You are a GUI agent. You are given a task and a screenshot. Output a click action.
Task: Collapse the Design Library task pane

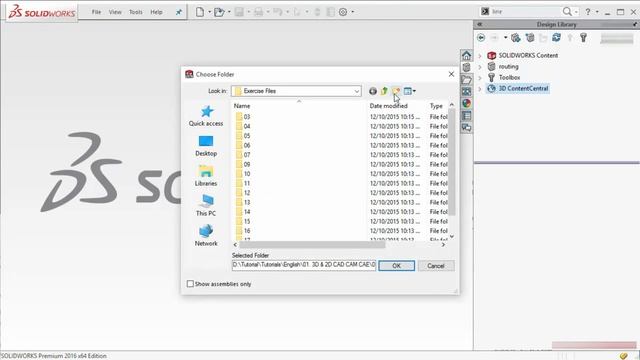pyautogui.click(x=480, y=24)
